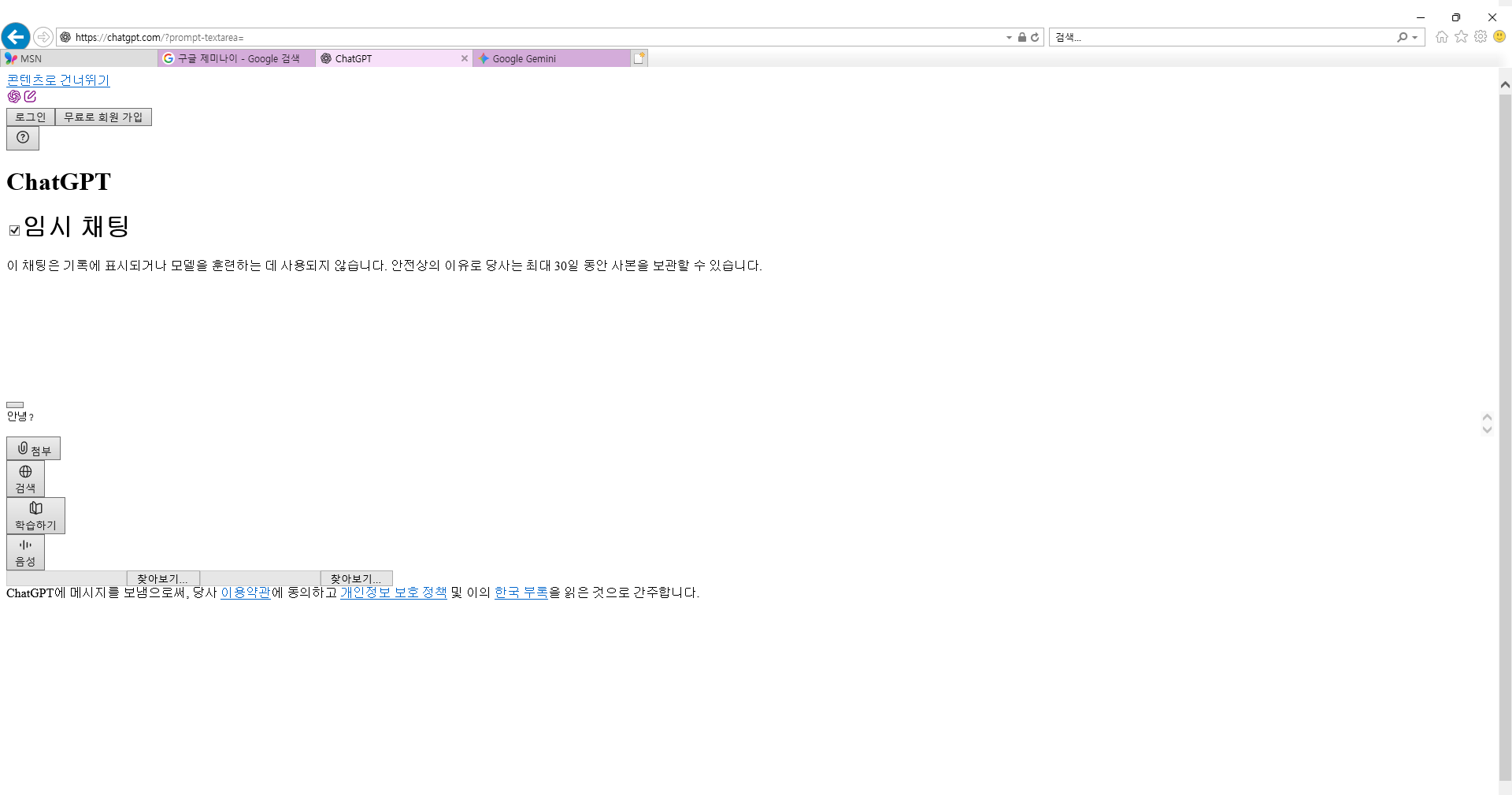
Task: Click the Refresh icon in the address bar
Action: point(1035,37)
